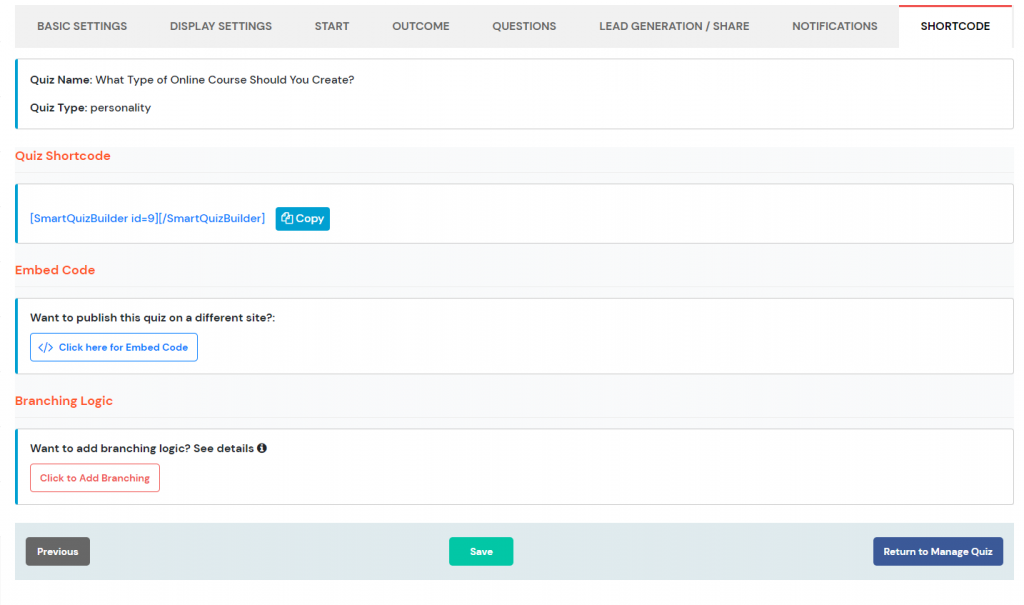Screen dimensions: 1024x605
Task: Click the Previous button
Action: 57,551
